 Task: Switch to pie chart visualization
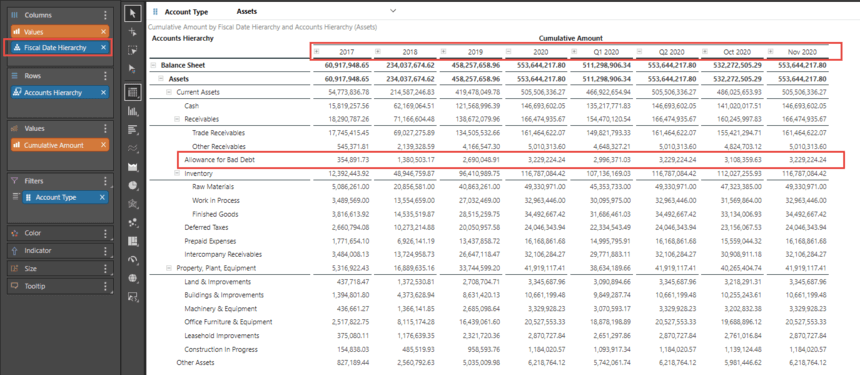(132, 185)
